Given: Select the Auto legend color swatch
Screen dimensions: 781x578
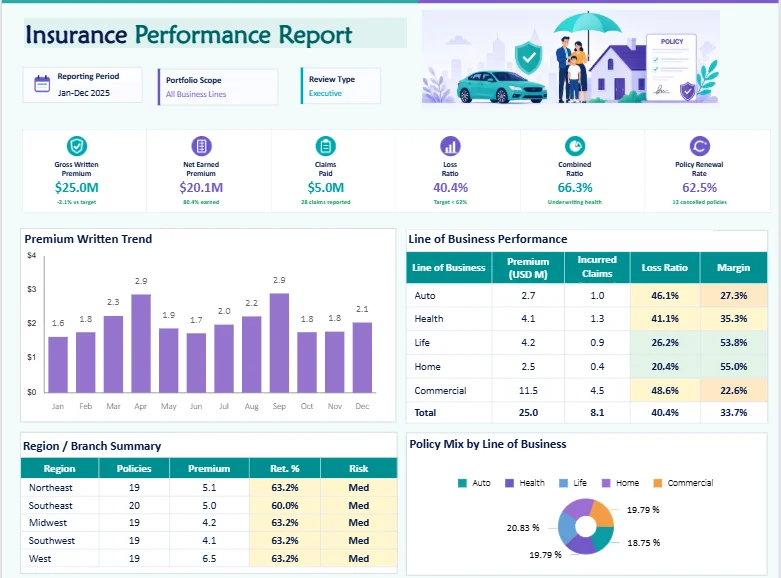Looking at the screenshot, I should (x=462, y=483).
